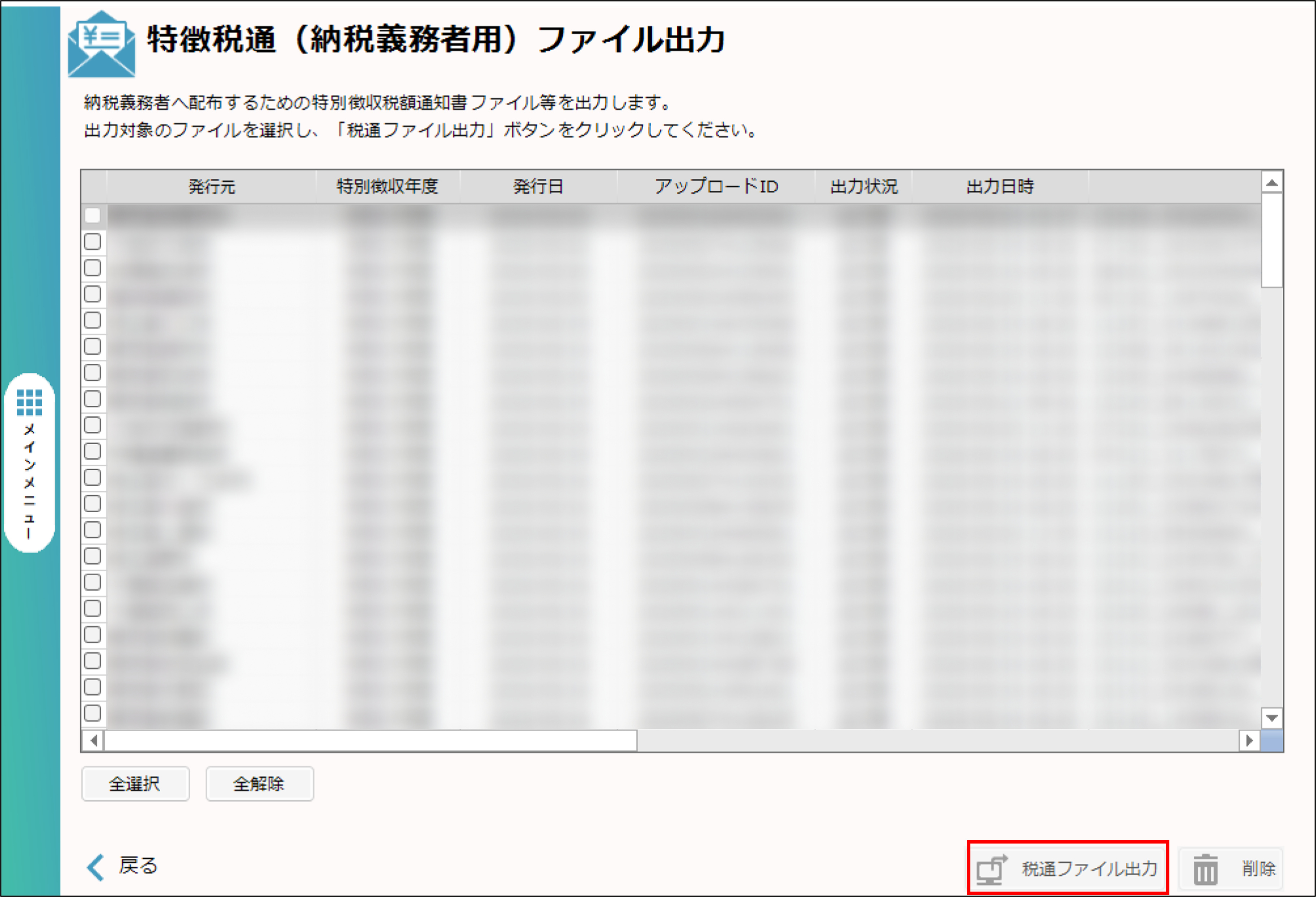Image resolution: width=1316 pixels, height=897 pixels.
Task: Click the horizontal scrollbar left arrow
Action: click(x=94, y=740)
